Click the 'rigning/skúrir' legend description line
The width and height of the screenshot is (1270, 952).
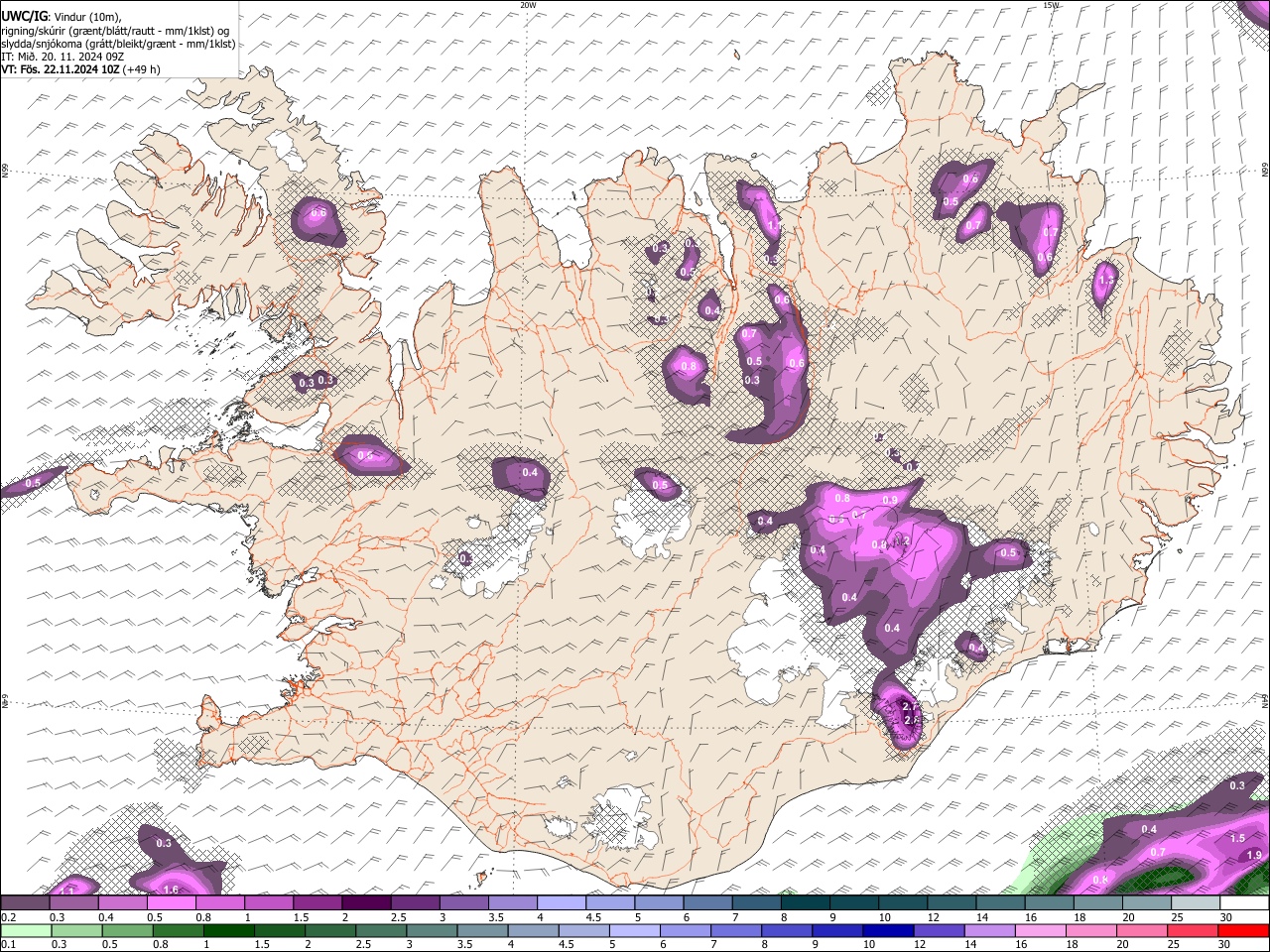tap(116, 30)
